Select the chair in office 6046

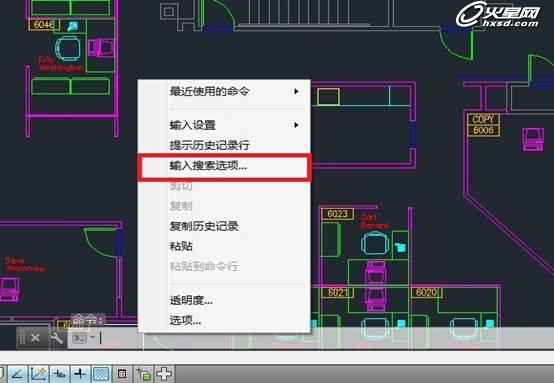click(68, 49)
